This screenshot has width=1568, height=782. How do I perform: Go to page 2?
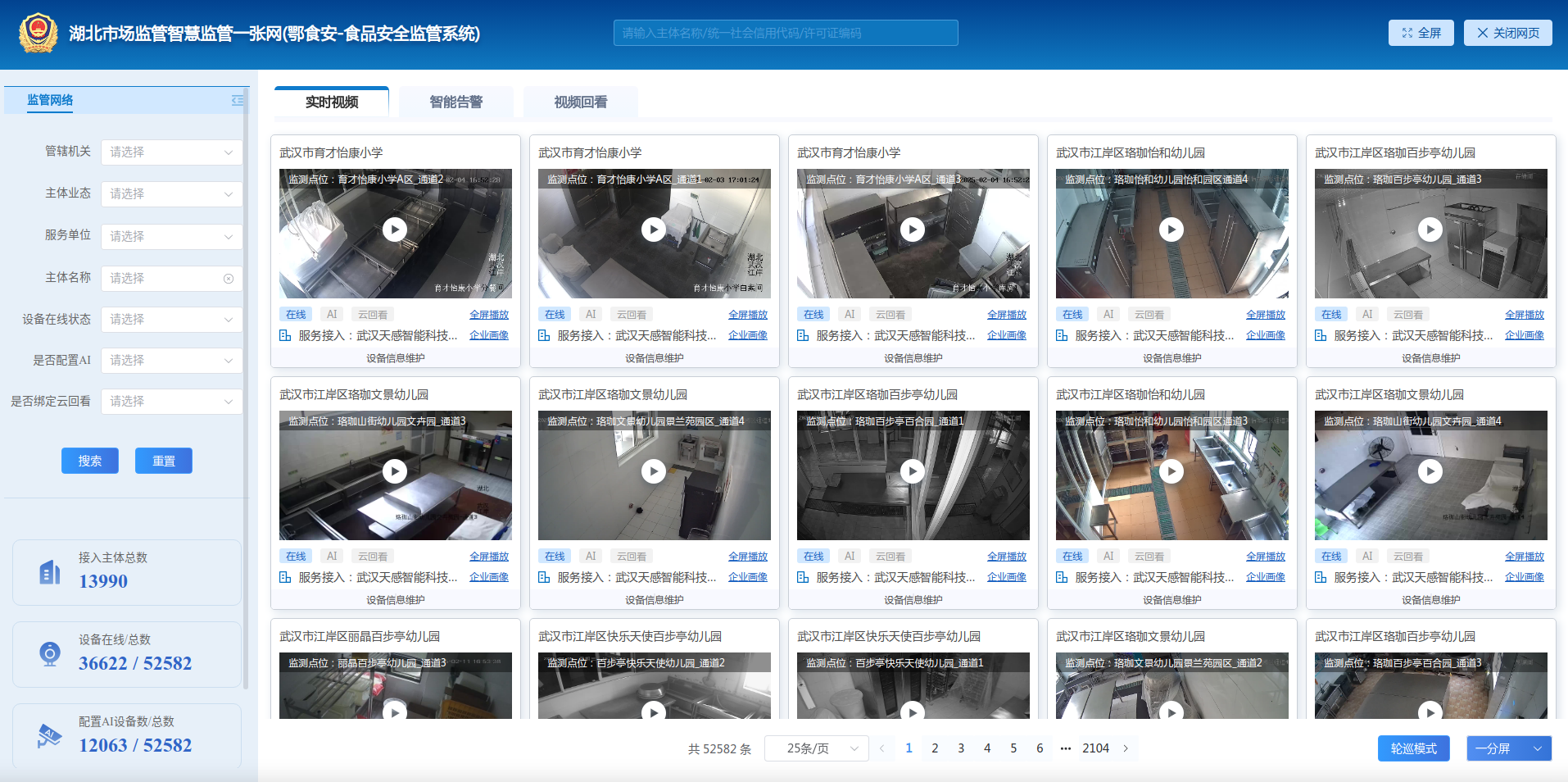point(935,748)
